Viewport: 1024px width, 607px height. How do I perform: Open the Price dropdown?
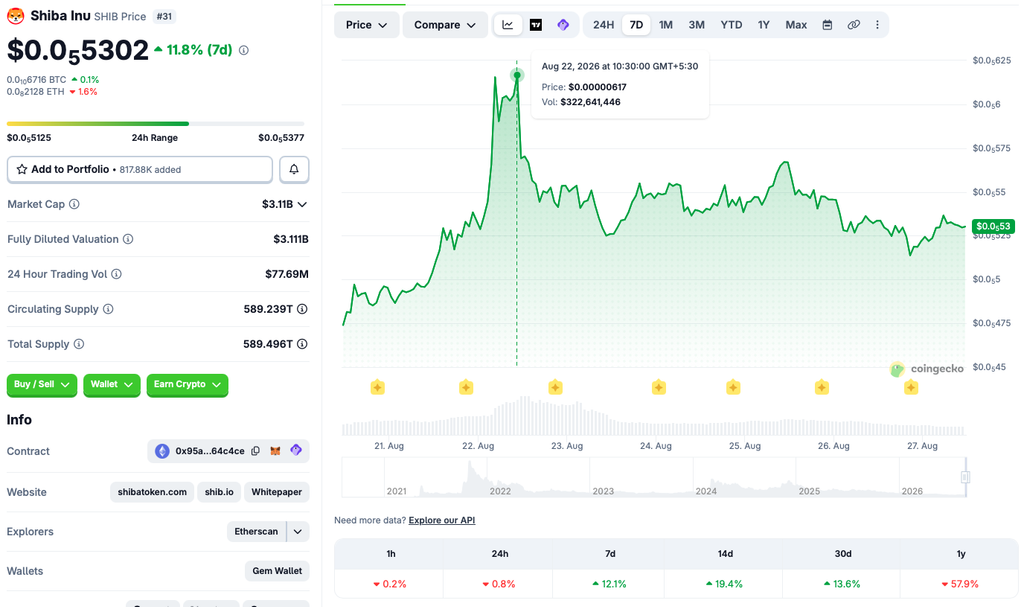[x=366, y=25]
